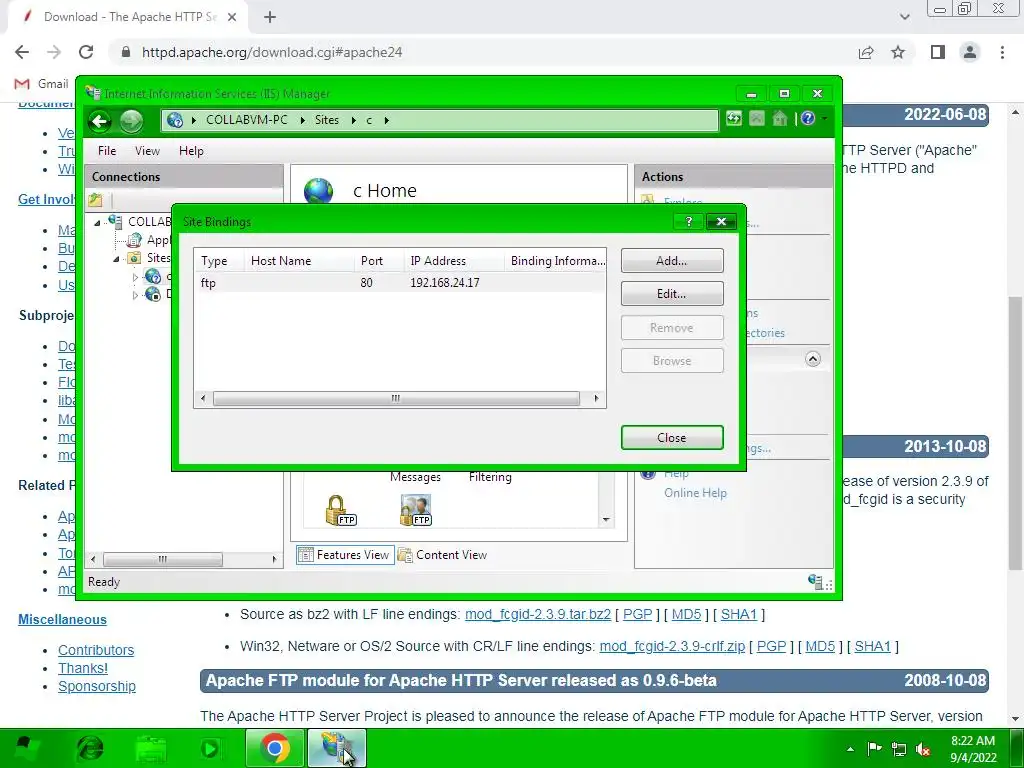Click the stop icon in IIS toolbar
This screenshot has width=1024, height=768.
point(757,118)
